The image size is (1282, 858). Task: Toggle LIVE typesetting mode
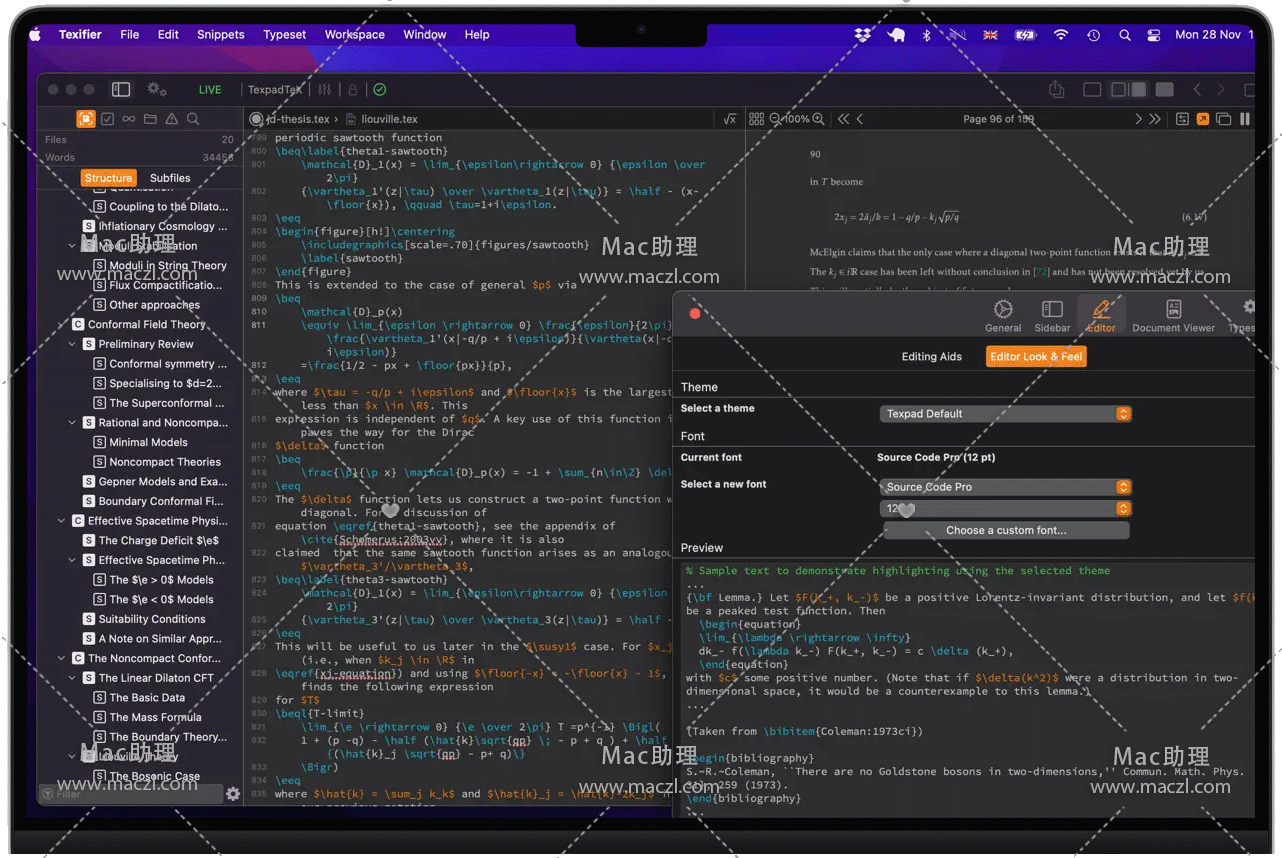(x=210, y=90)
